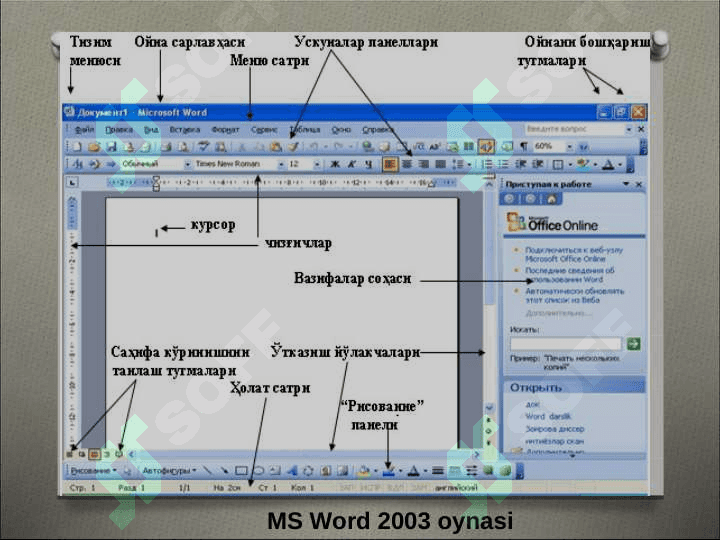
Task: Open Последние сведения об использовании Word link
Action: point(569,275)
